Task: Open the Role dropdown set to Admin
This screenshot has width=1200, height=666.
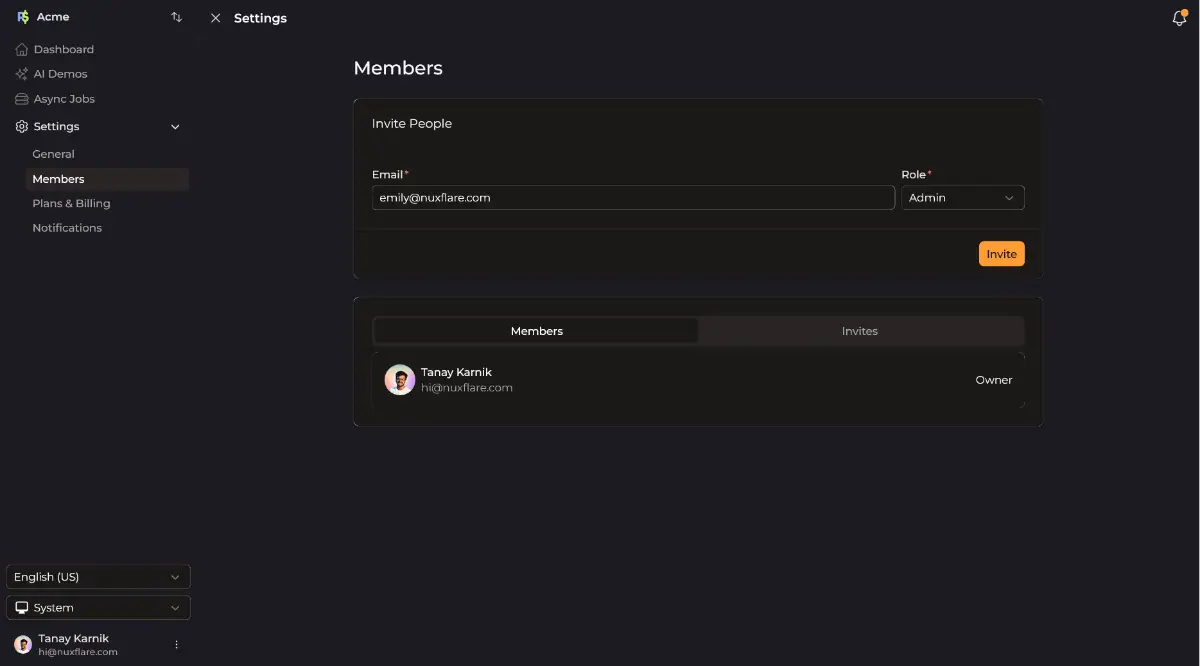Action: 962,198
